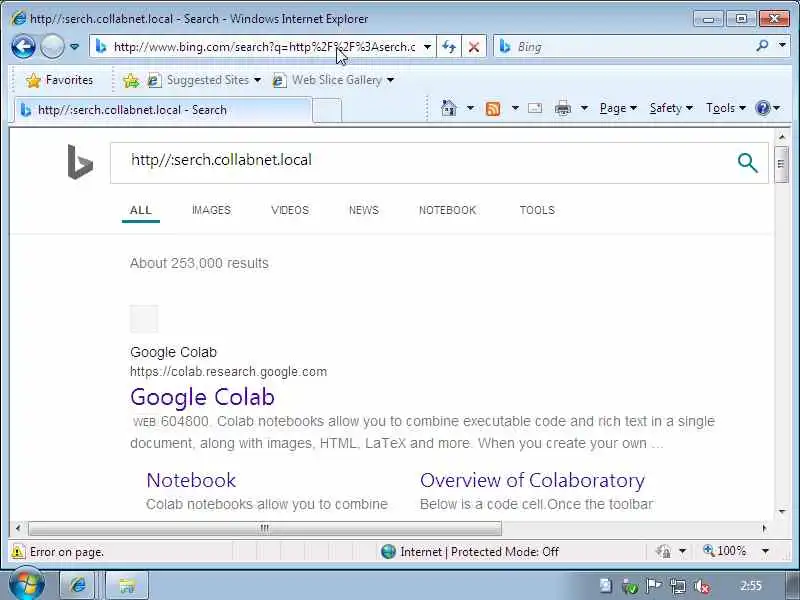Click the blue Help question icon
Viewport: 800px width, 600px height.
pyautogui.click(x=763, y=108)
